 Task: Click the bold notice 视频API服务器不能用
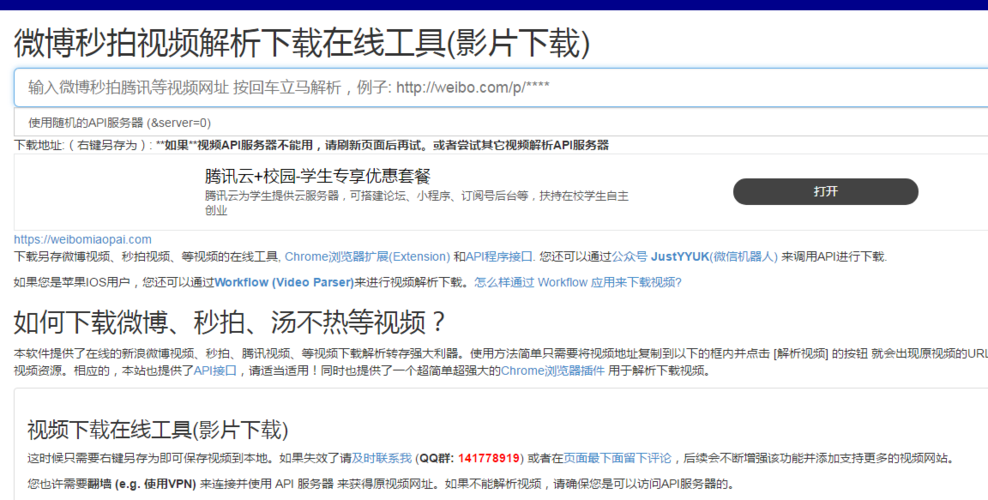(255, 145)
